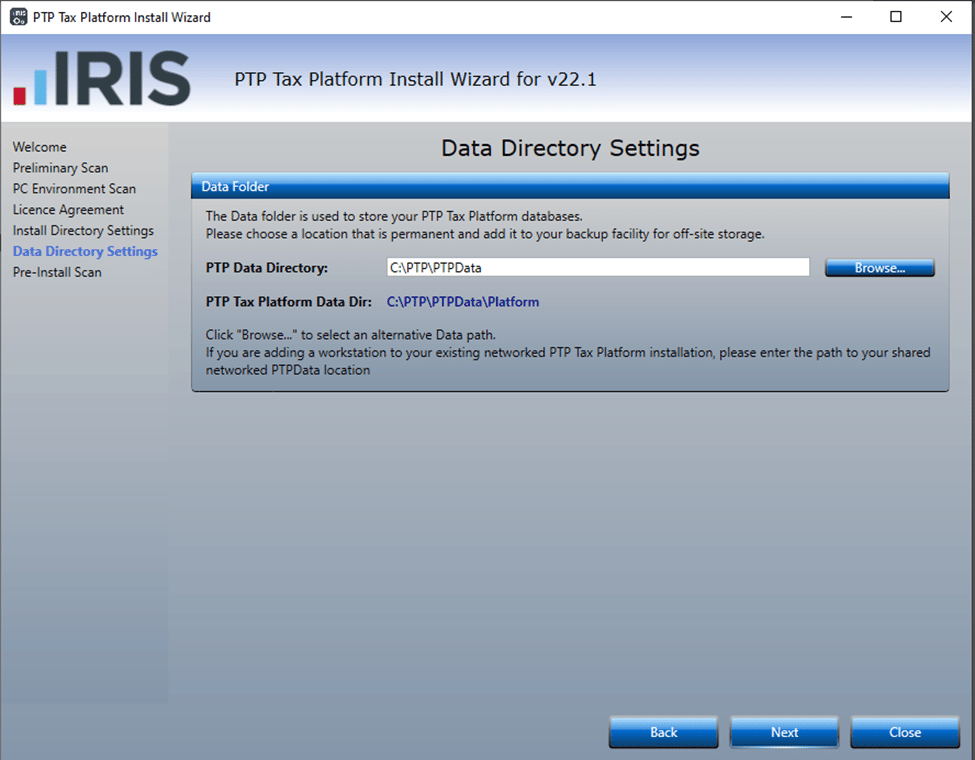This screenshot has height=760, width=975.
Task: Click the wizard title for v22.1
Action: [x=415, y=80]
